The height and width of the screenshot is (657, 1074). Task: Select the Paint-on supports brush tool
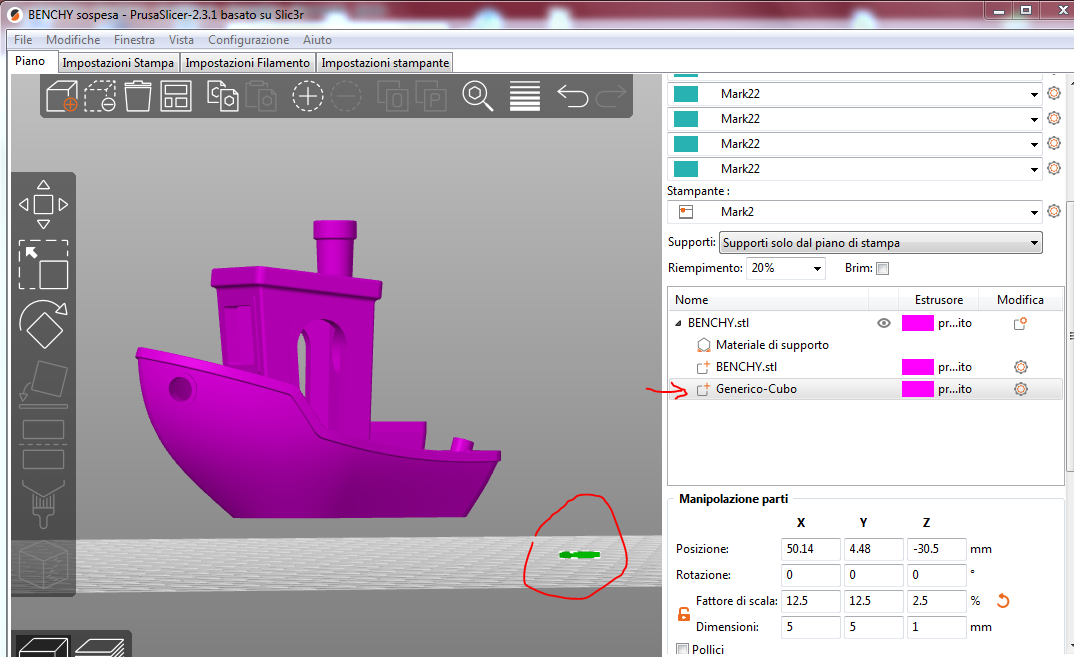(x=43, y=504)
